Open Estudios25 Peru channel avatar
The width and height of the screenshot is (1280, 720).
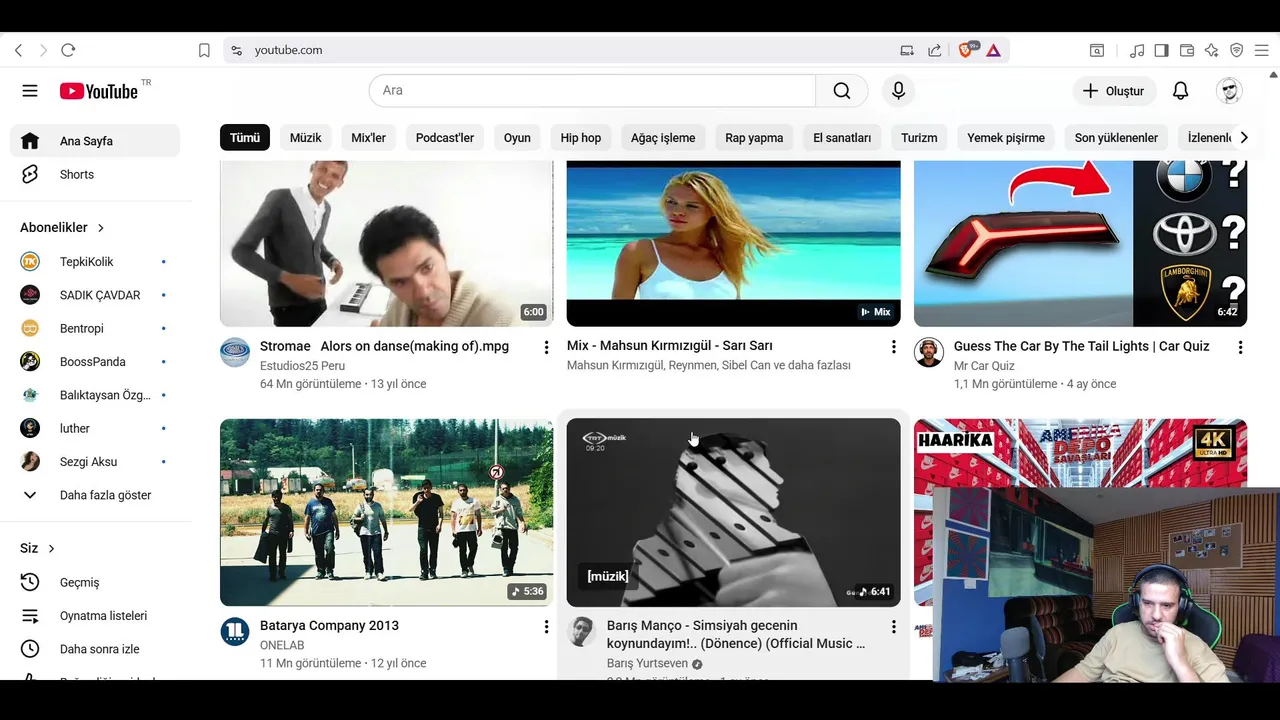click(x=235, y=352)
